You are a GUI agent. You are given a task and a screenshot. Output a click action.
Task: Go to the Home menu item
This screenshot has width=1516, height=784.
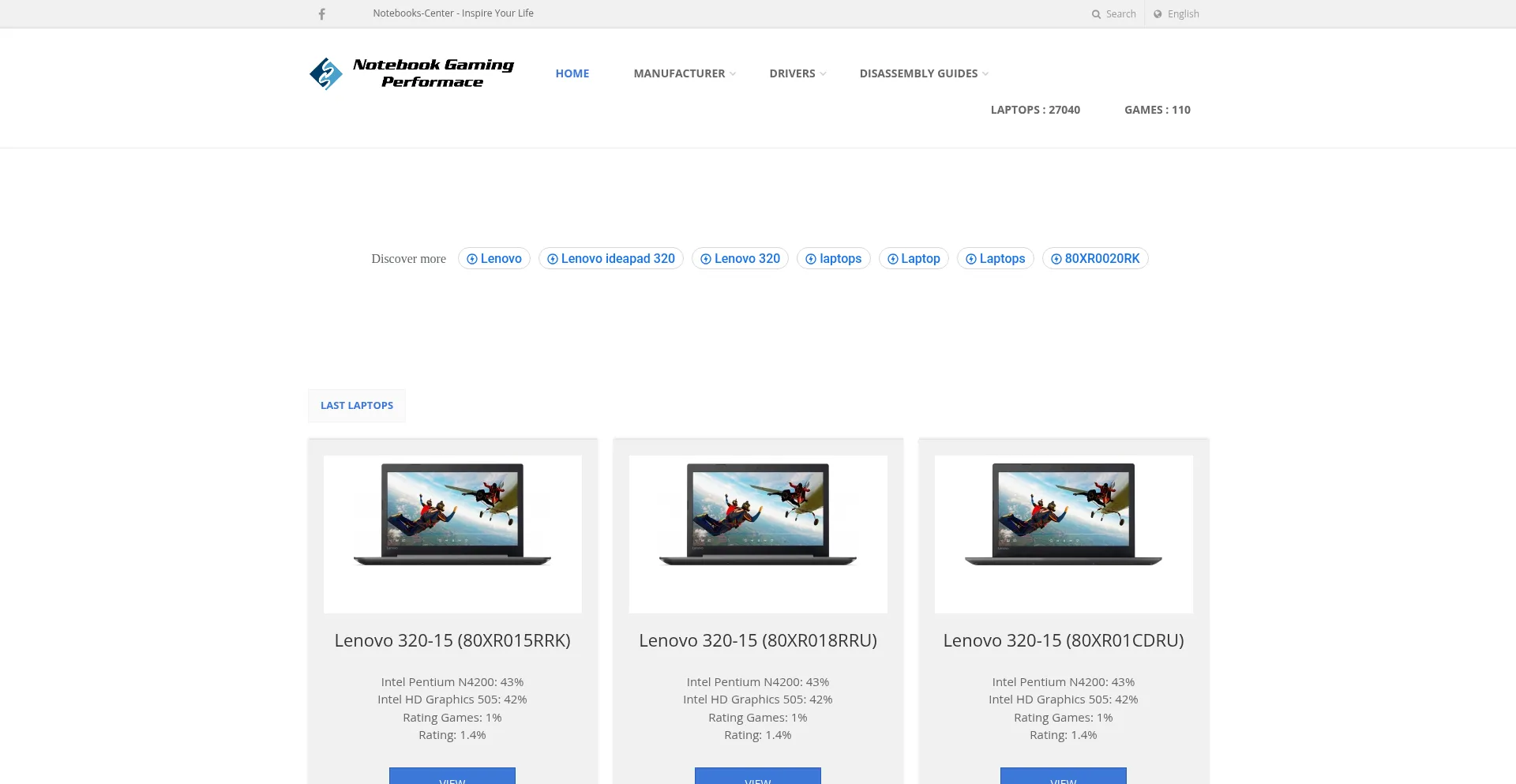(572, 73)
